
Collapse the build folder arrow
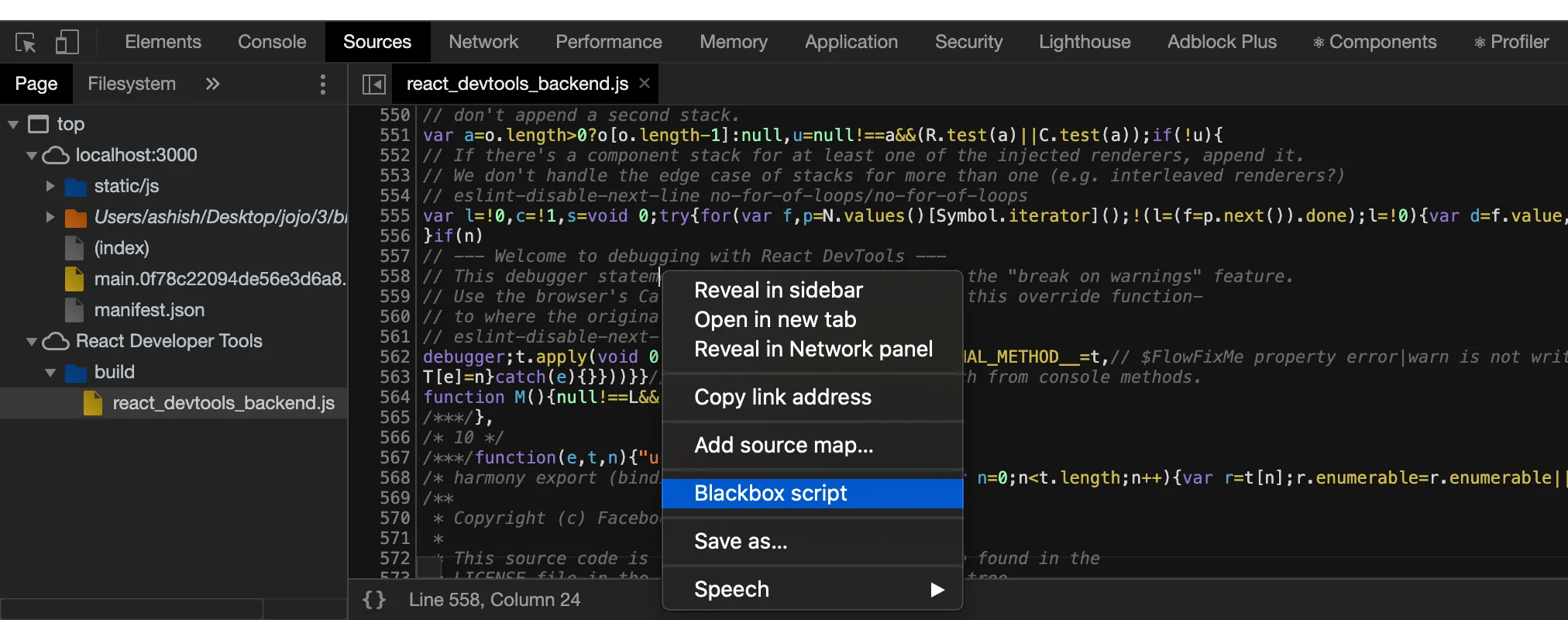click(50, 372)
